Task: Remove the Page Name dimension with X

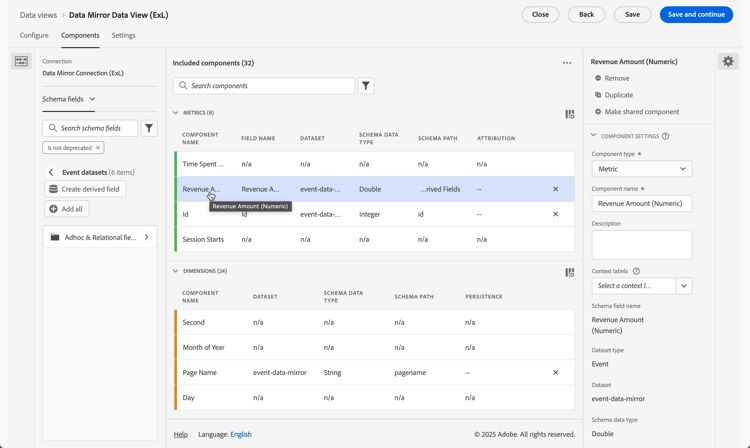Action: click(x=555, y=372)
